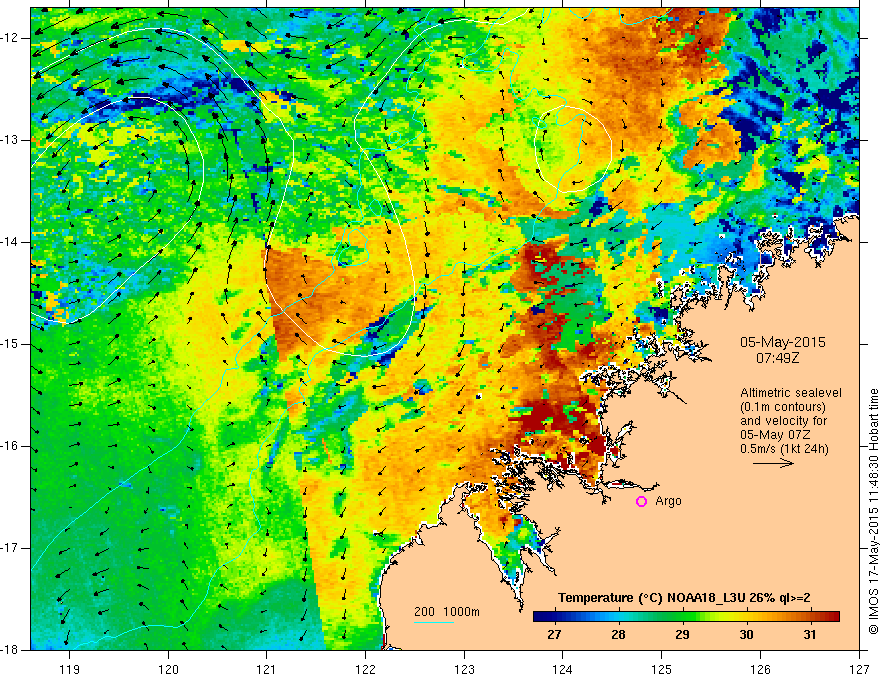Click the IMOS copyright timestamp text
Viewport: 880px width, 680px height.
(x=873, y=511)
